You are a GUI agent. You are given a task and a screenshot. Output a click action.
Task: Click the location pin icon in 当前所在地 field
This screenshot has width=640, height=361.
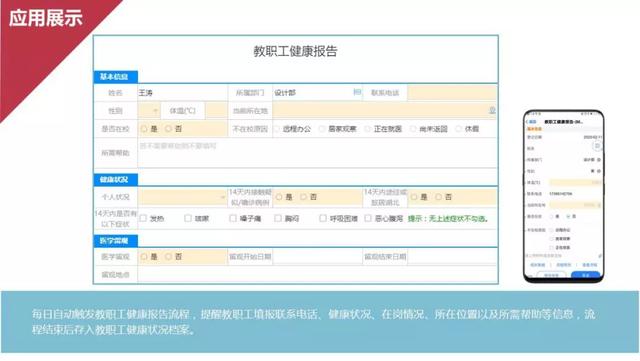492,110
